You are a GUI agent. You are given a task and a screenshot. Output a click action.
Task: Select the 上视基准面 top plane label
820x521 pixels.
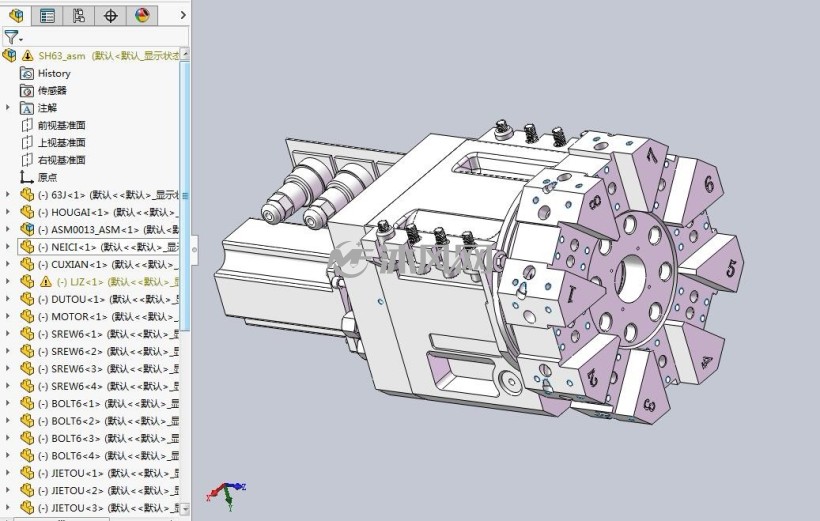[x=62, y=142]
